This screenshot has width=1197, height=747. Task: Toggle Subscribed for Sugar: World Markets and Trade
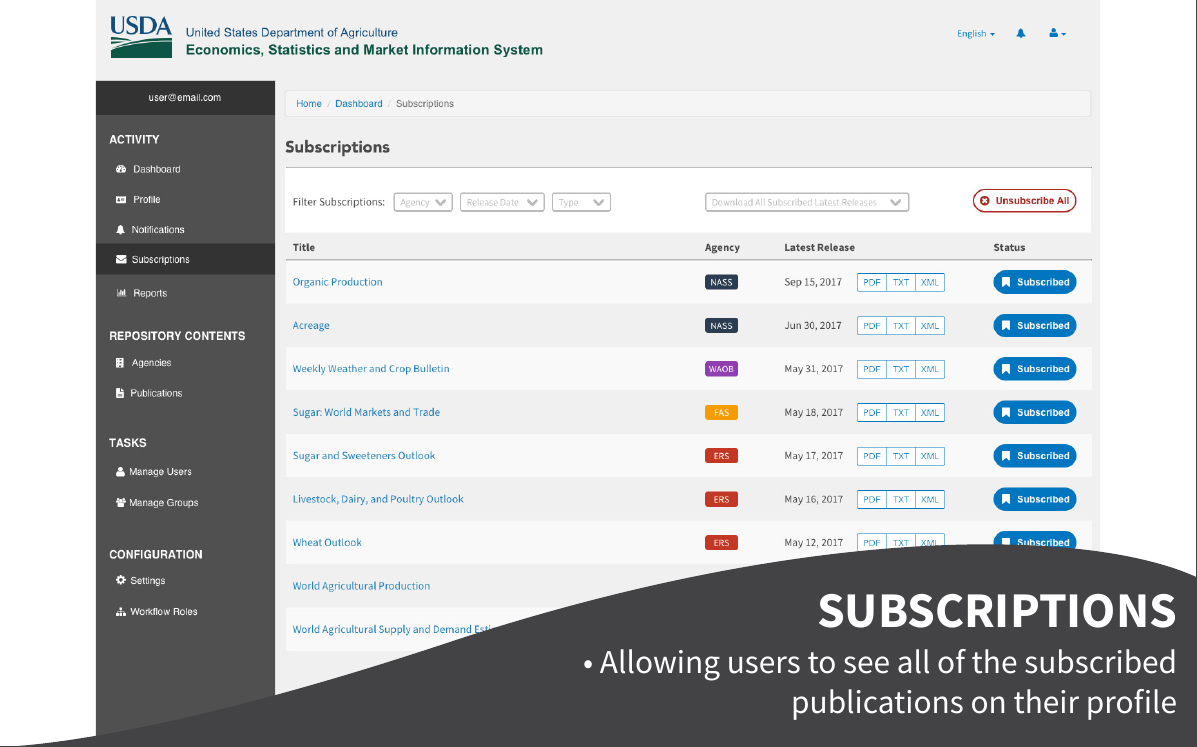[1034, 413]
